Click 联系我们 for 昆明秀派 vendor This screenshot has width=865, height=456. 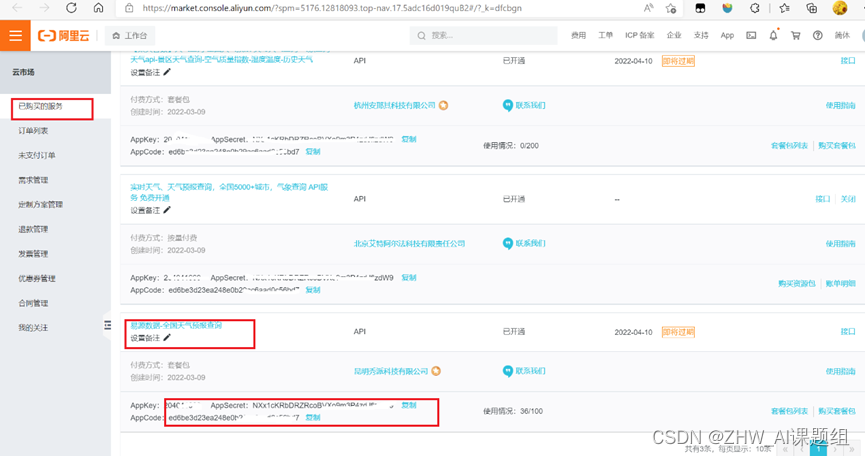click(x=524, y=371)
